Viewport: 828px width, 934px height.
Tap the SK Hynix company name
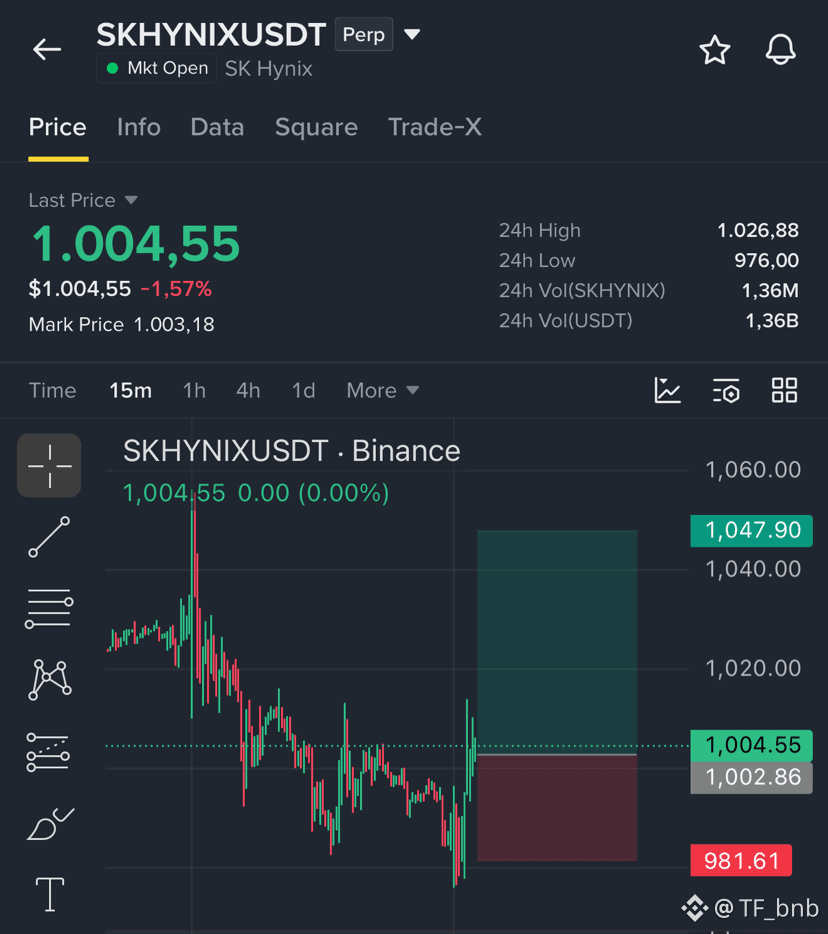point(269,69)
